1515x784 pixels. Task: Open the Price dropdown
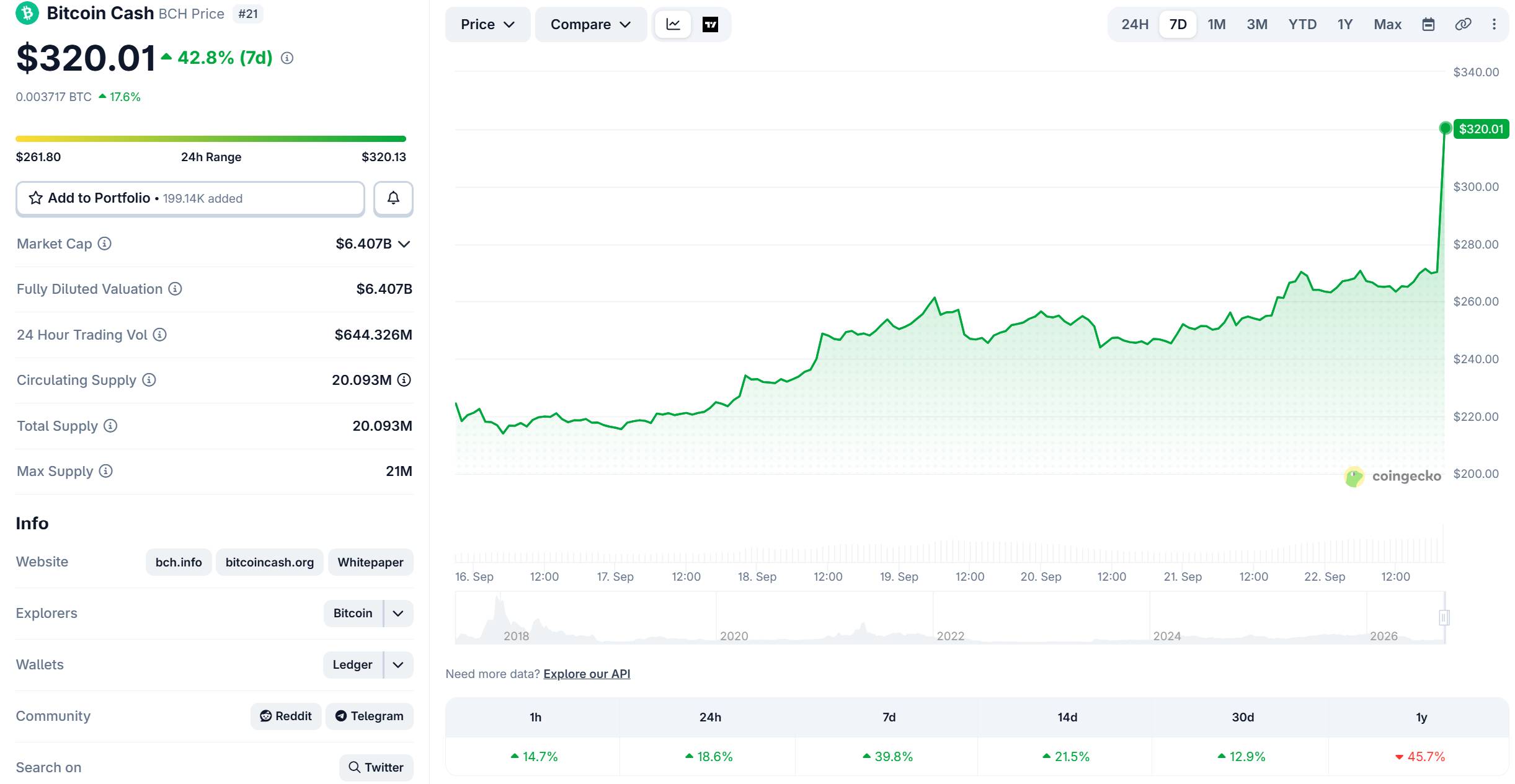coord(487,24)
